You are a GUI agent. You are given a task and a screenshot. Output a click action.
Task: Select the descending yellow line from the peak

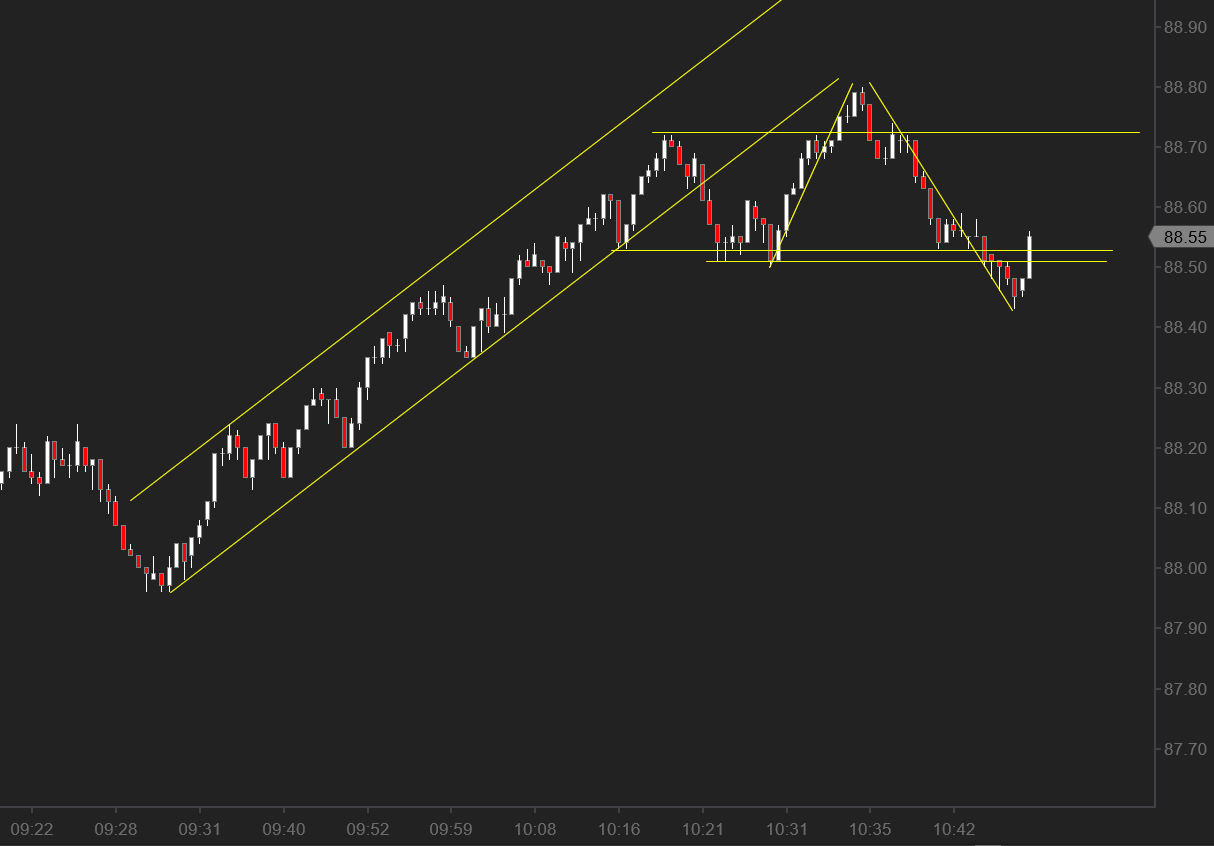pos(941,196)
